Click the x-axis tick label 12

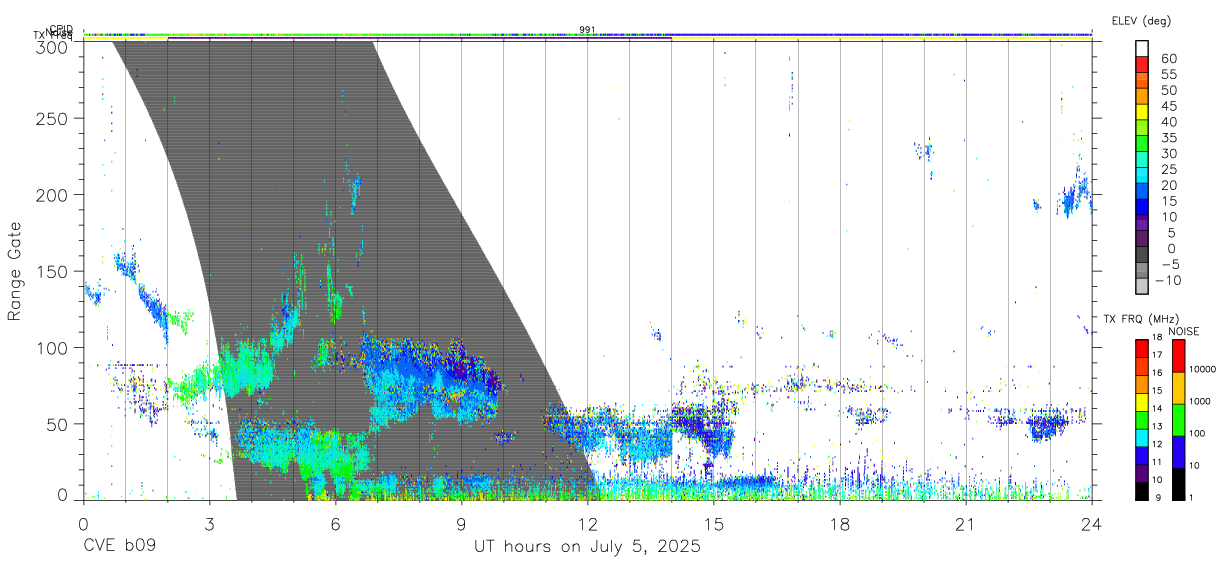[x=588, y=524]
